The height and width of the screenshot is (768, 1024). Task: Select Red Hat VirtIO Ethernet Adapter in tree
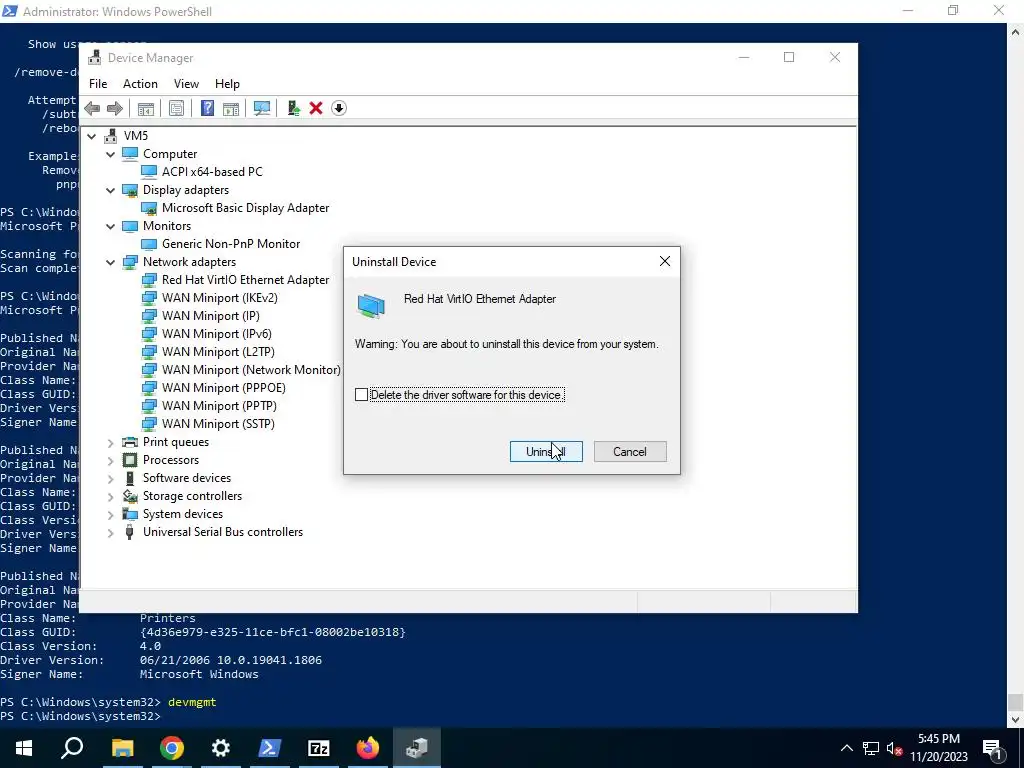246,280
